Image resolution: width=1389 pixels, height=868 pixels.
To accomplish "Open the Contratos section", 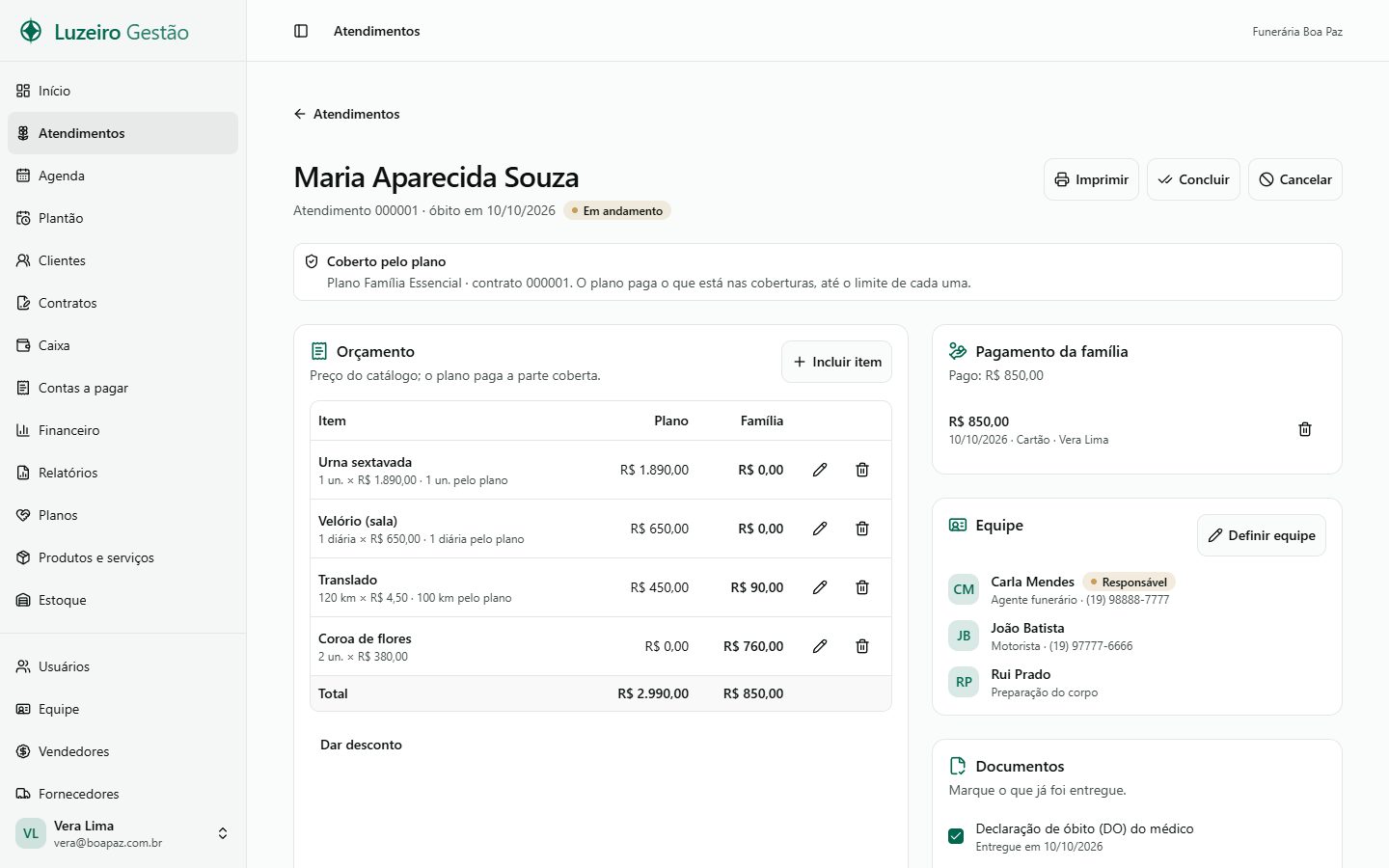I will [123, 303].
